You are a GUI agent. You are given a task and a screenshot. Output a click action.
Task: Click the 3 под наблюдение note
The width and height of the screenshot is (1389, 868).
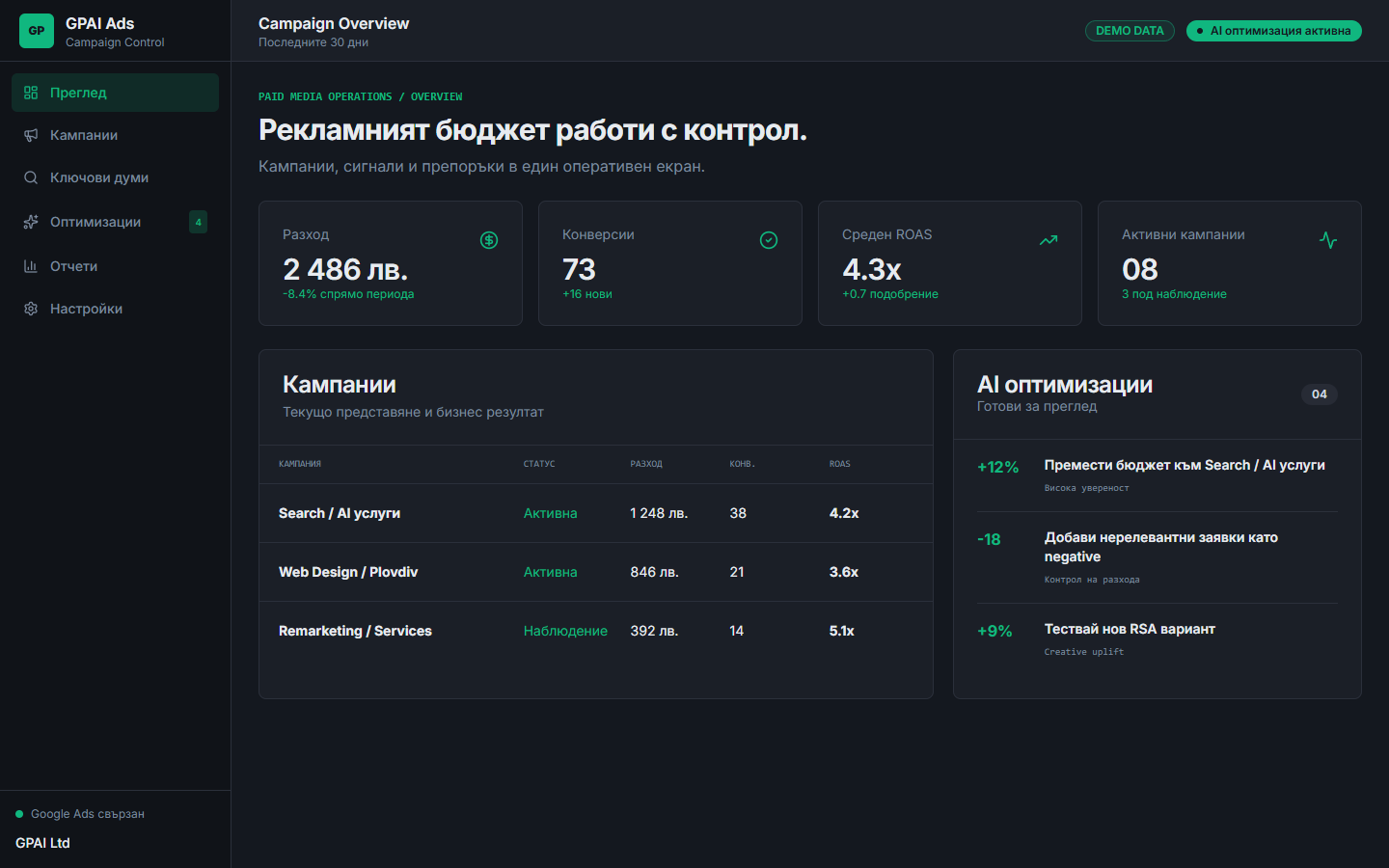pyautogui.click(x=1174, y=294)
